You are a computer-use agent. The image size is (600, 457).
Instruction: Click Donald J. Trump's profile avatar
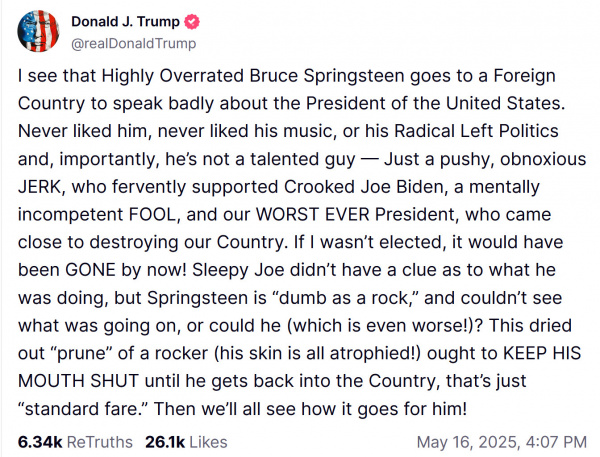click(36, 32)
